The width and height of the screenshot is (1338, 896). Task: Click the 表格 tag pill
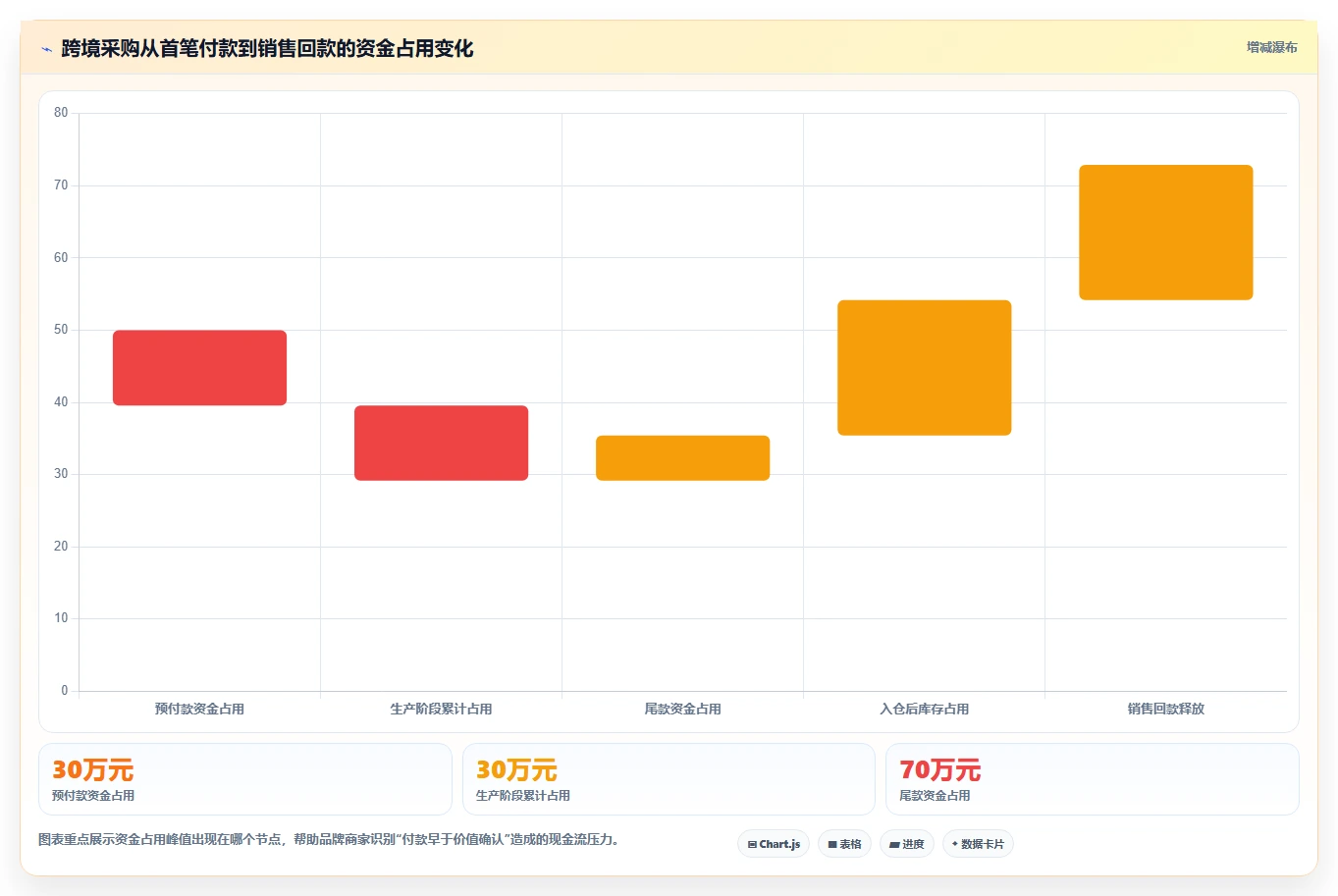(844, 844)
